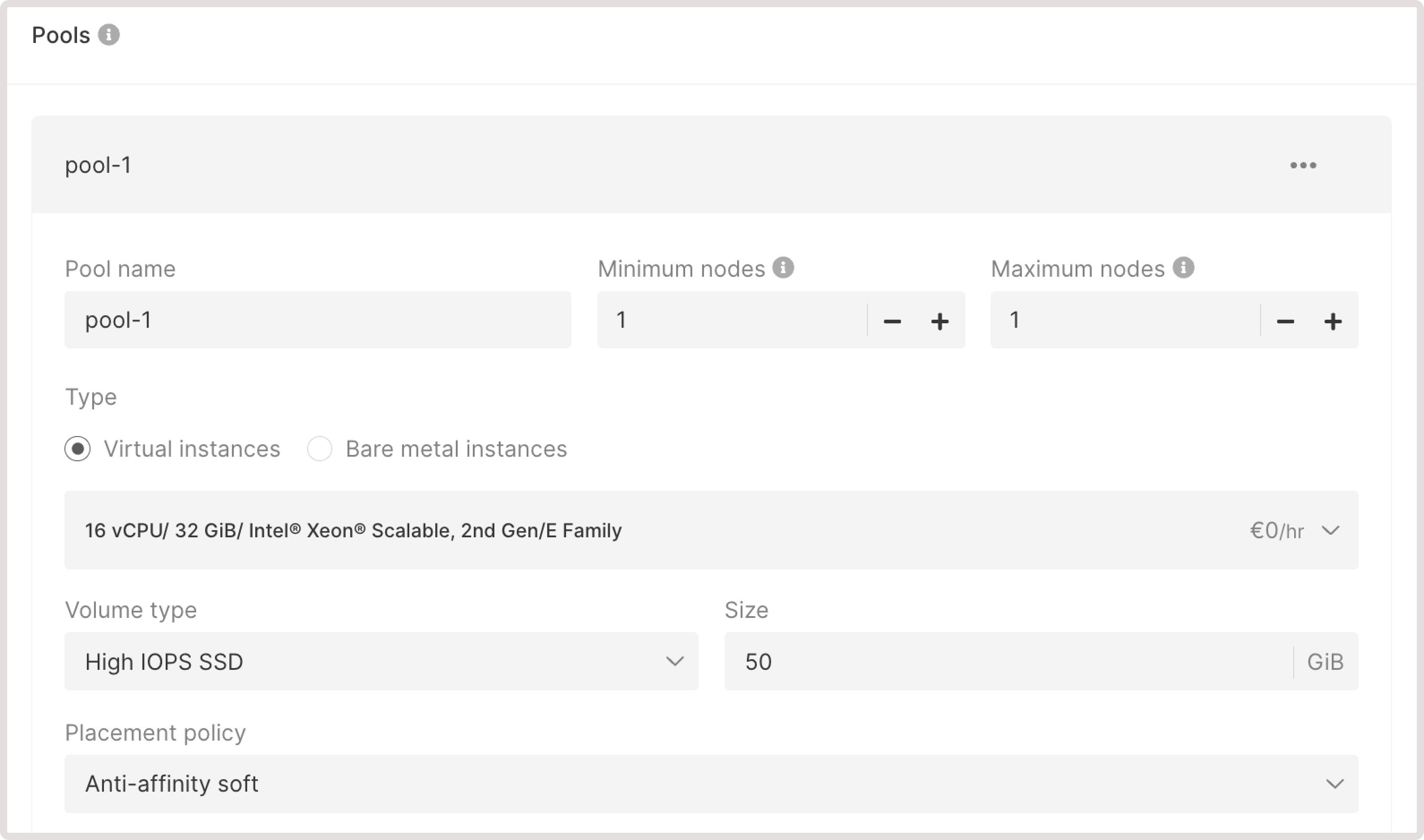
Task: Select High IOPS SSD option
Action: pyautogui.click(x=163, y=661)
